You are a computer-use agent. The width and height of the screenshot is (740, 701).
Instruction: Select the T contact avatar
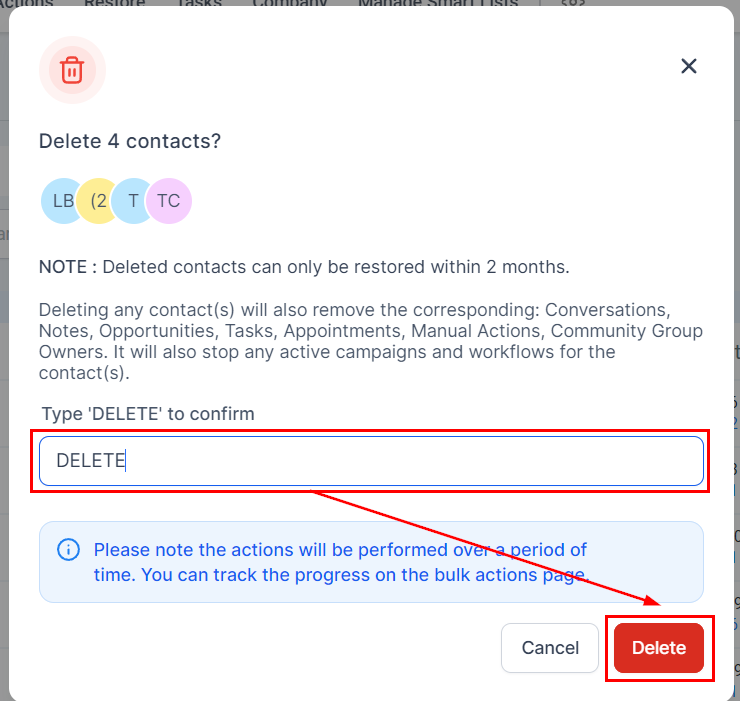(x=133, y=201)
